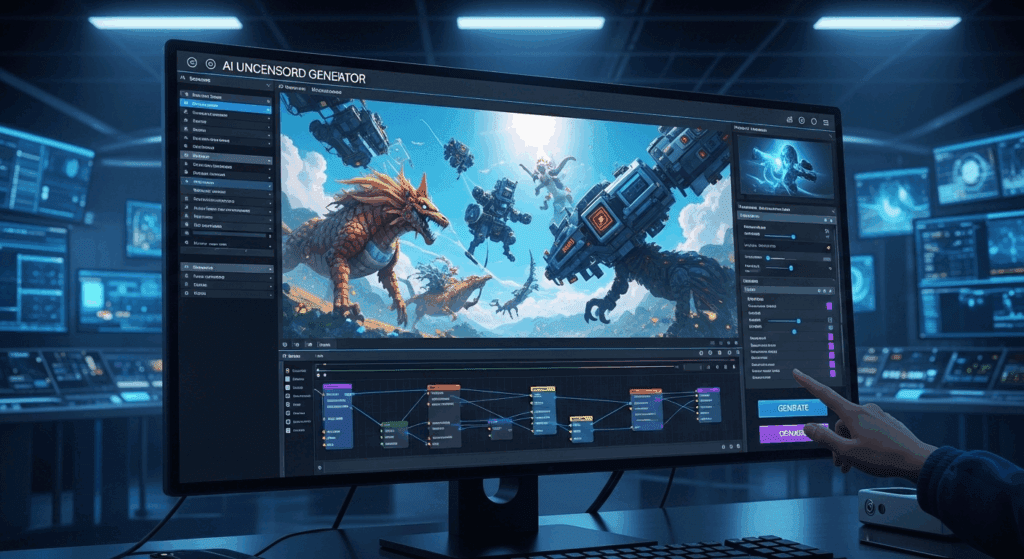The image size is (1024, 559).
Task: Click the circular icon left of hamburger menu
Action: (813, 122)
